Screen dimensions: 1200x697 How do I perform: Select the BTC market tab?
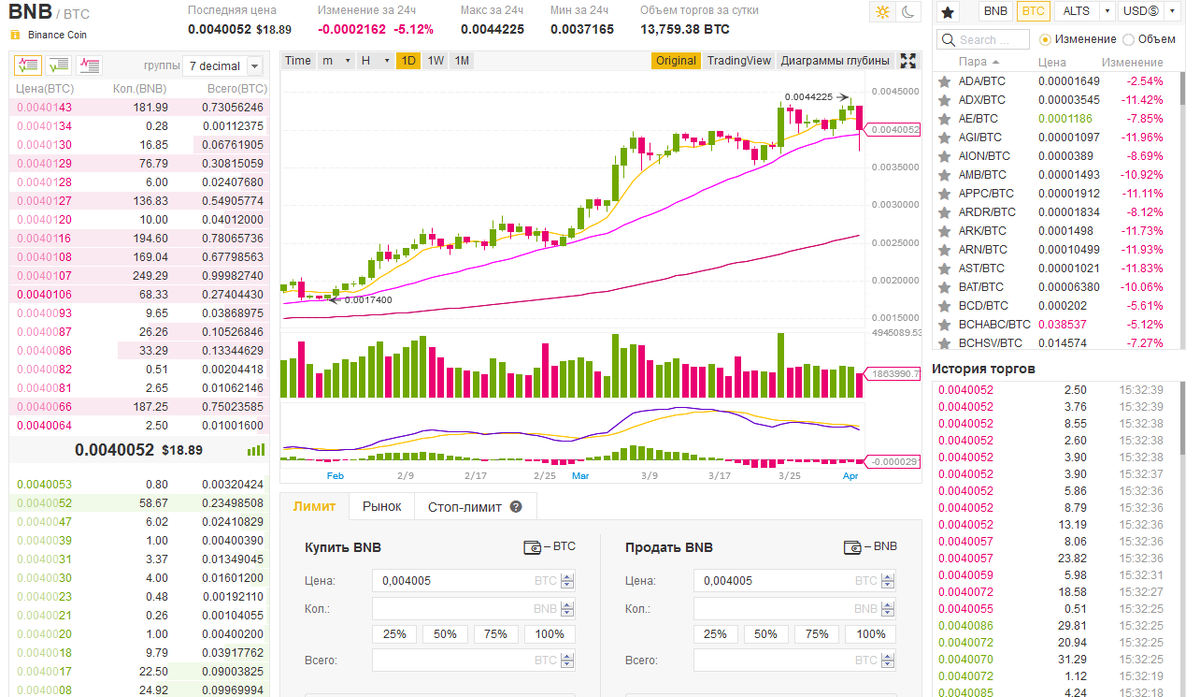click(1033, 12)
